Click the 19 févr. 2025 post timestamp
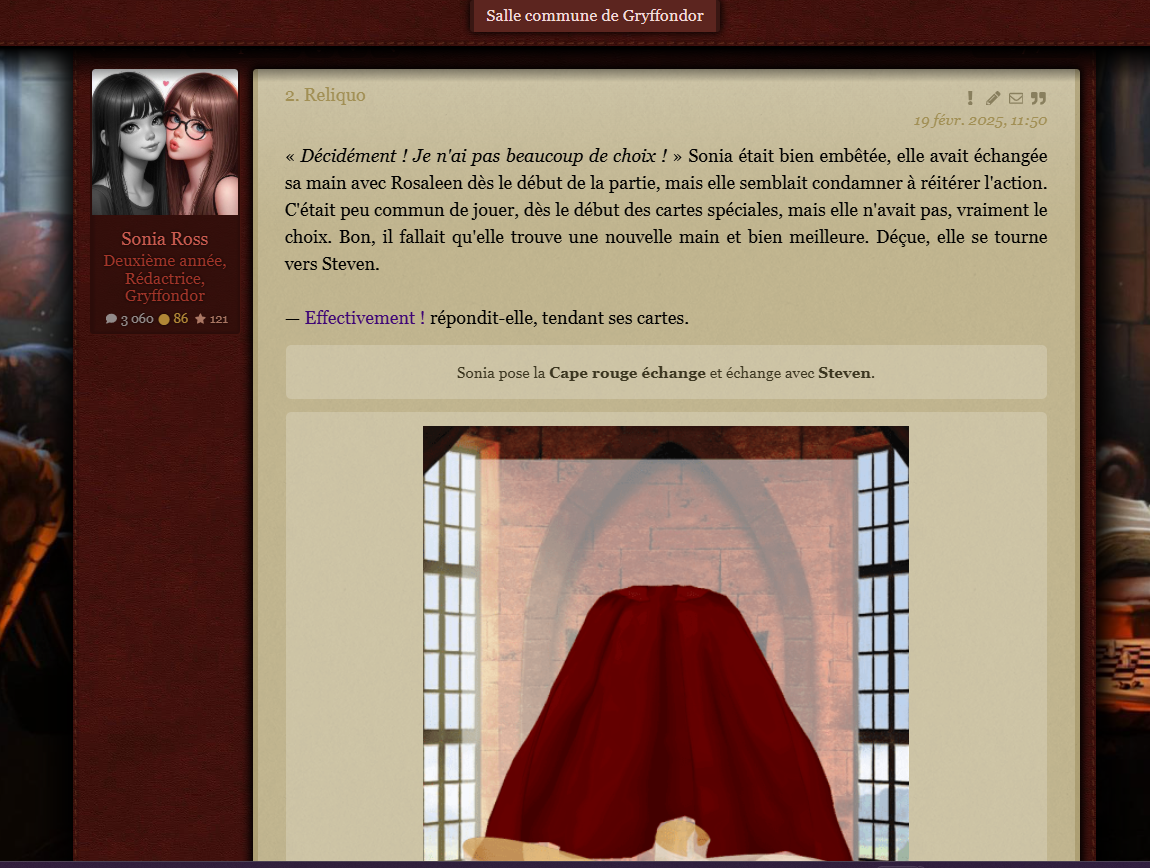 980,120
